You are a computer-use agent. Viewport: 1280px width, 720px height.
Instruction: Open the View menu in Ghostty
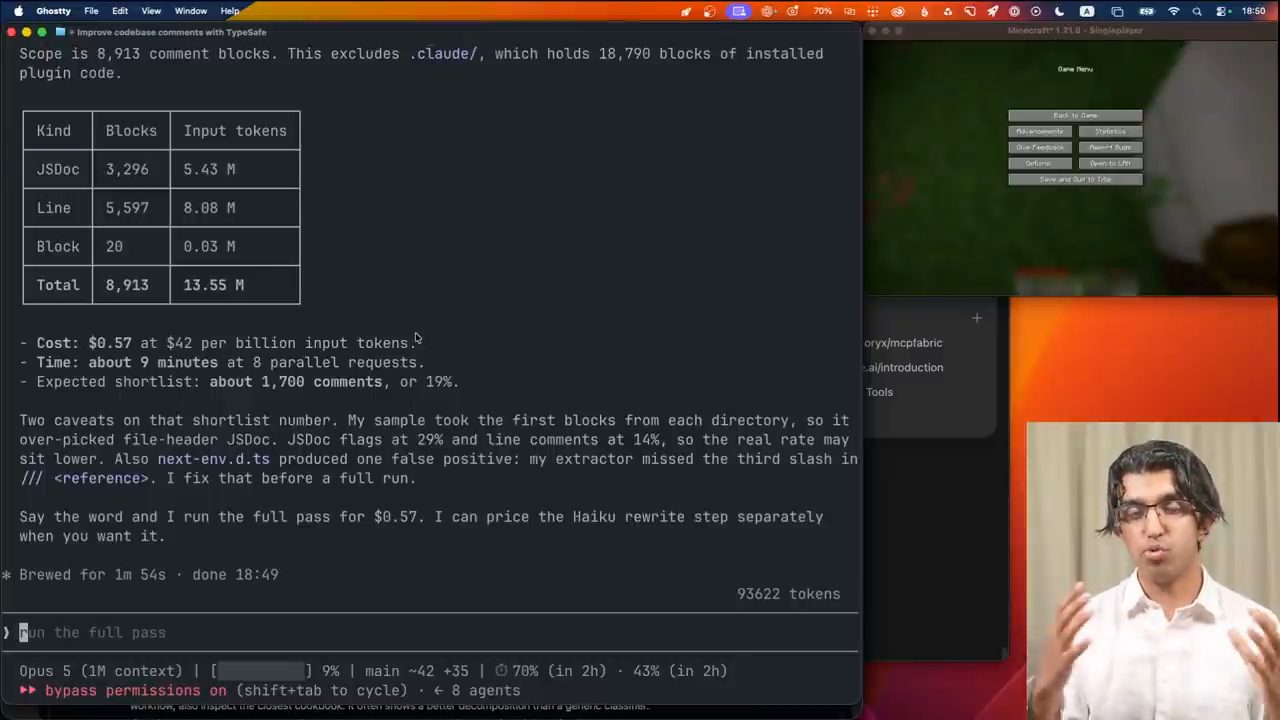click(x=151, y=11)
